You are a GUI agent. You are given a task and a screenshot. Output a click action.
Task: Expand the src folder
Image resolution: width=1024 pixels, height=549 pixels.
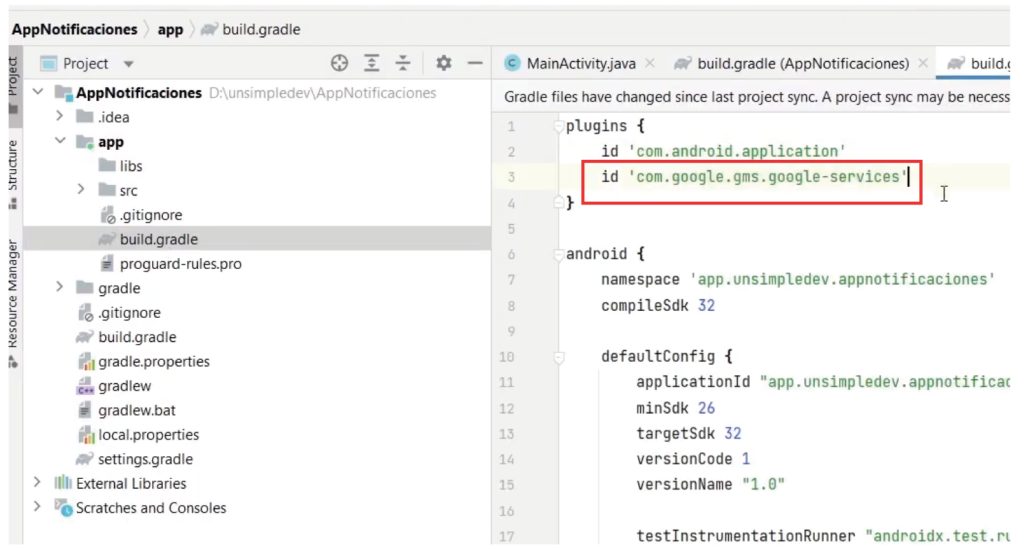click(x=82, y=190)
